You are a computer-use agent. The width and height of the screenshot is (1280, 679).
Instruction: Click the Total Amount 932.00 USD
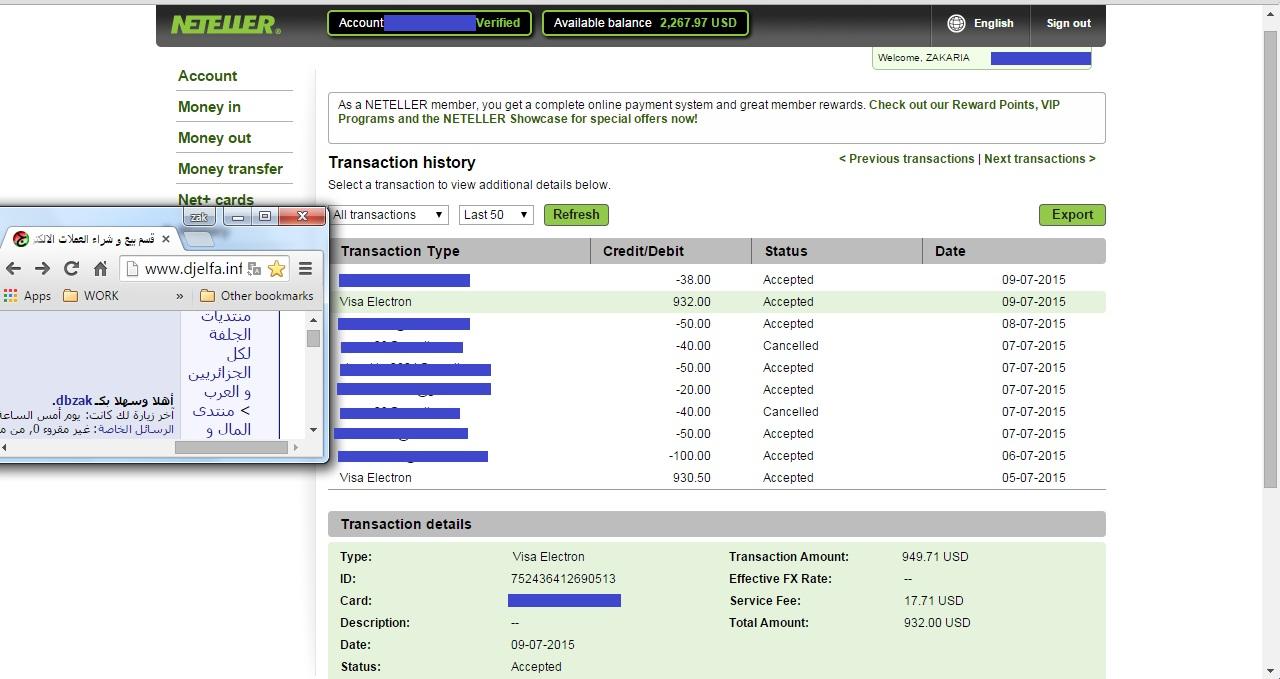coord(937,623)
